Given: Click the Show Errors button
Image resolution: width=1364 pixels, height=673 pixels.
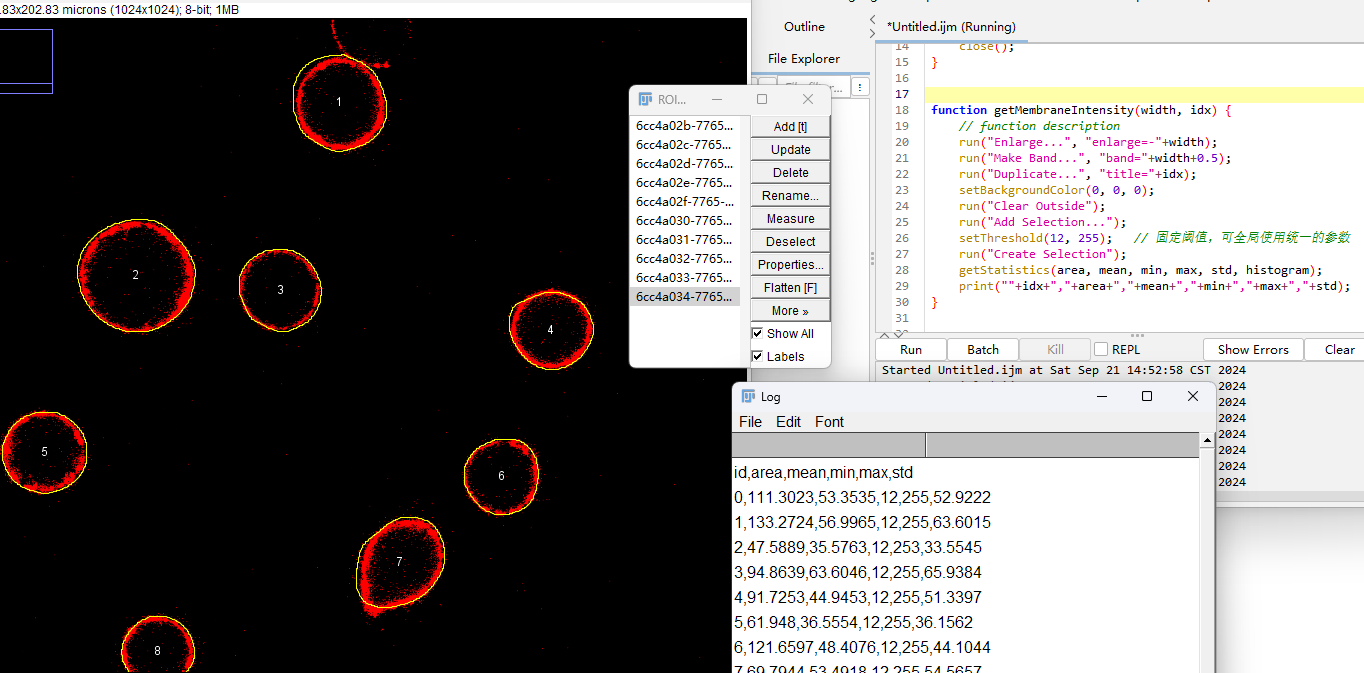Looking at the screenshot, I should (1254, 350).
